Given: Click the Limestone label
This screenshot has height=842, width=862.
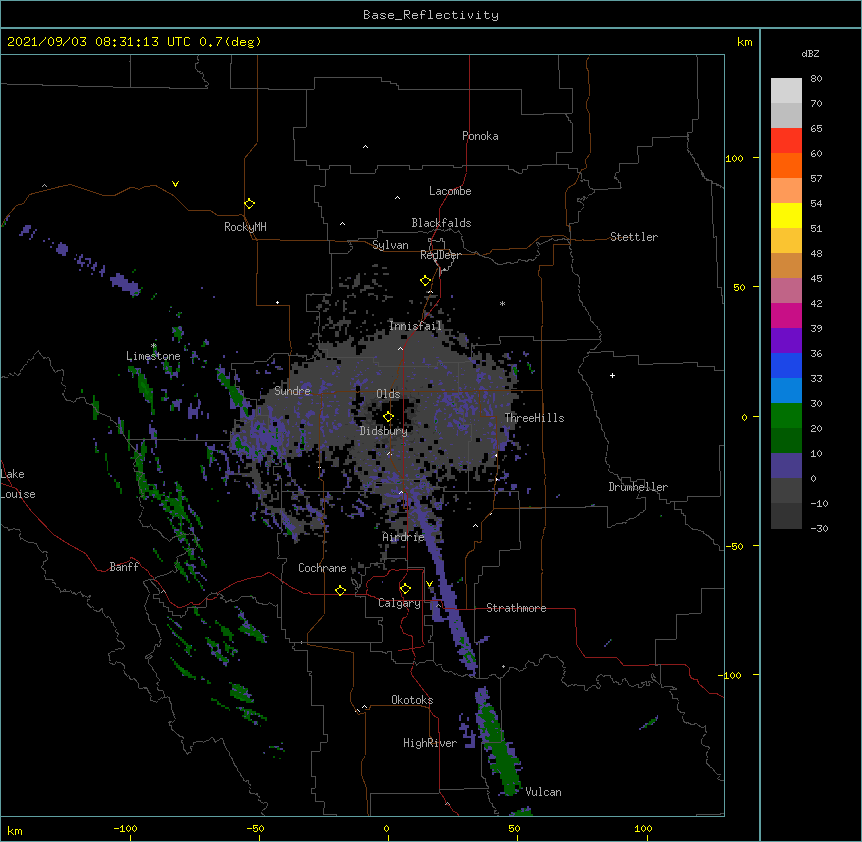Looking at the screenshot, I should (x=153, y=356).
